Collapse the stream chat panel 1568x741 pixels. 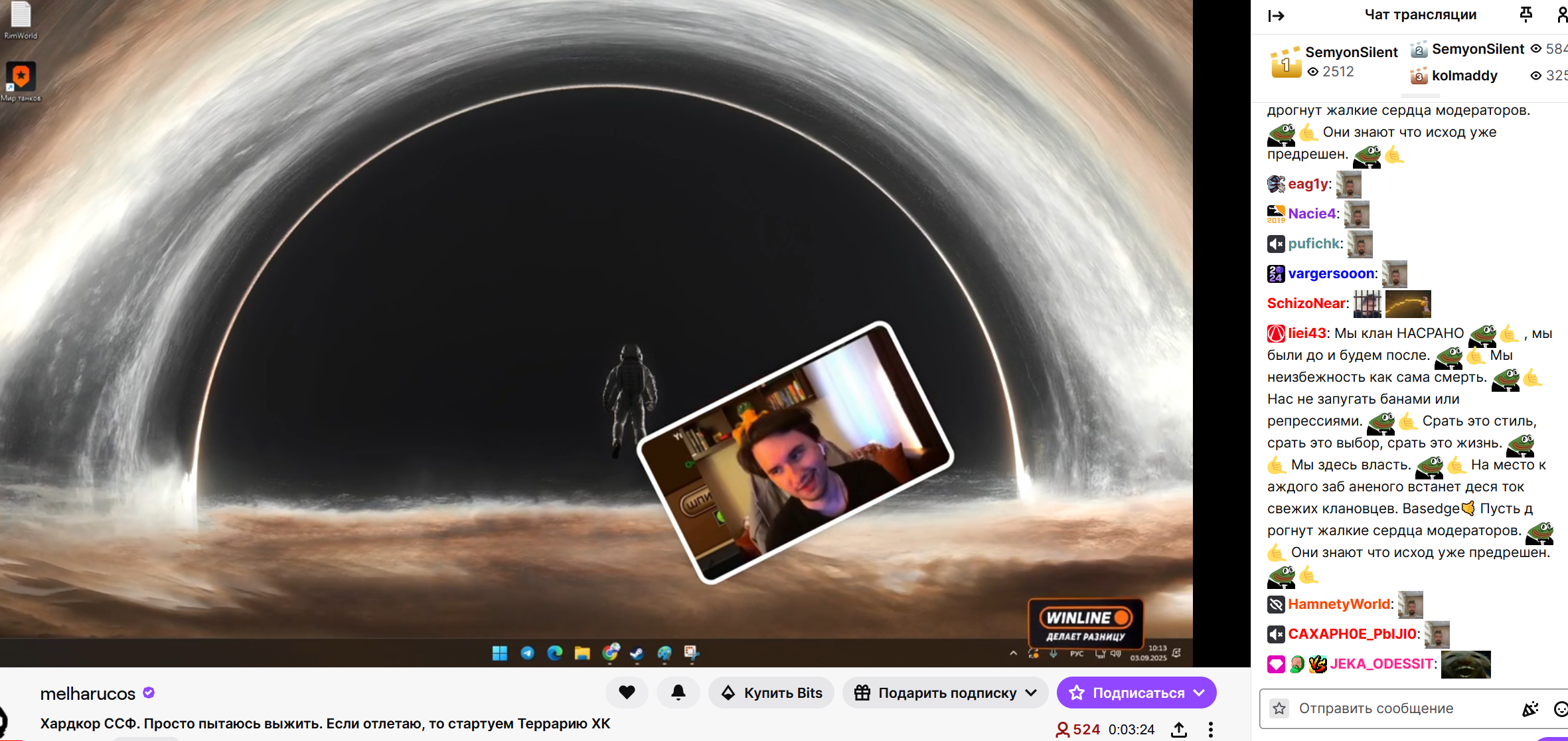click(x=1276, y=15)
